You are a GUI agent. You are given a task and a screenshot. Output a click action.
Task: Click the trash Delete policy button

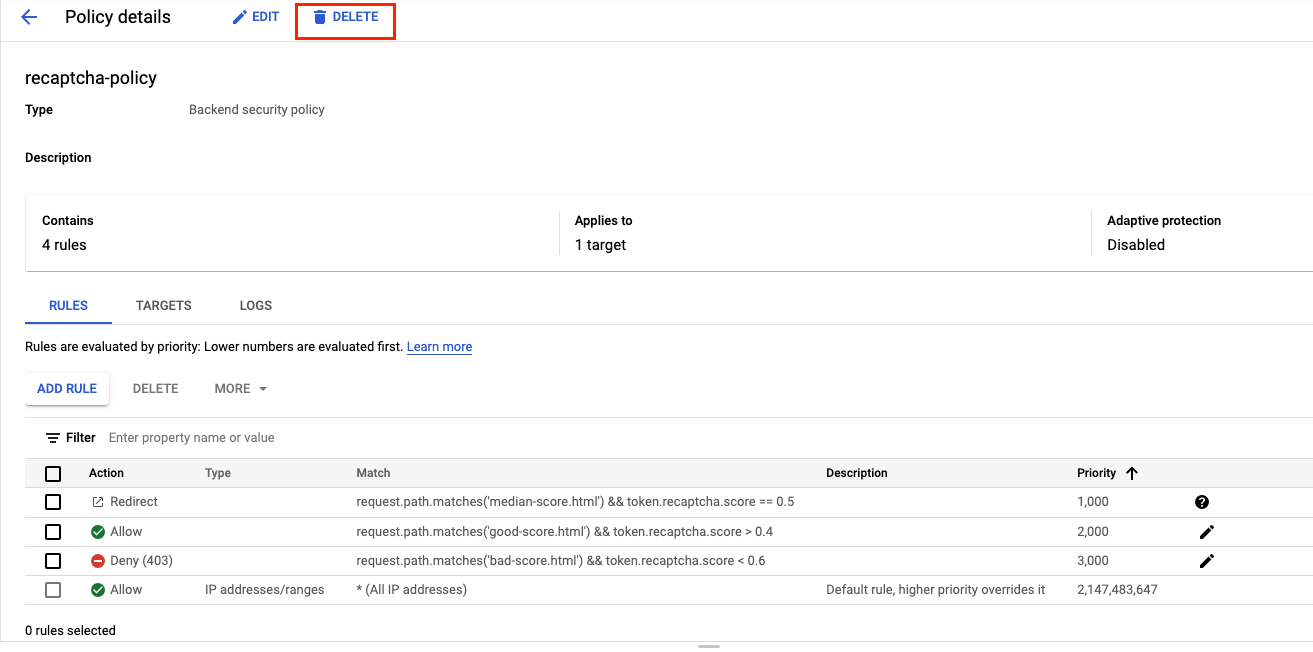(345, 17)
